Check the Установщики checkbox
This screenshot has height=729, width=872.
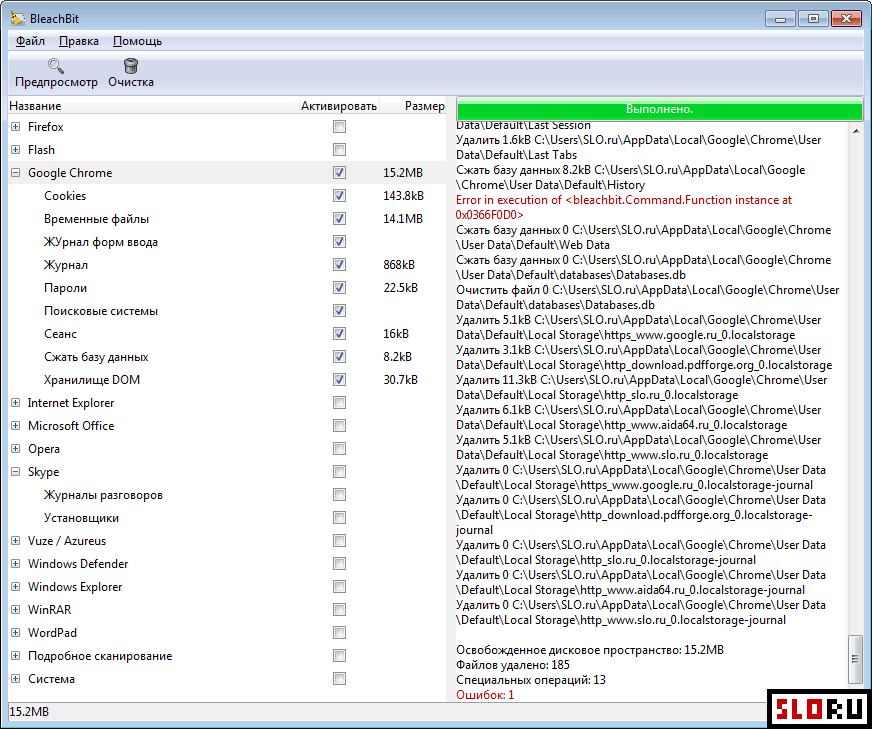(339, 518)
